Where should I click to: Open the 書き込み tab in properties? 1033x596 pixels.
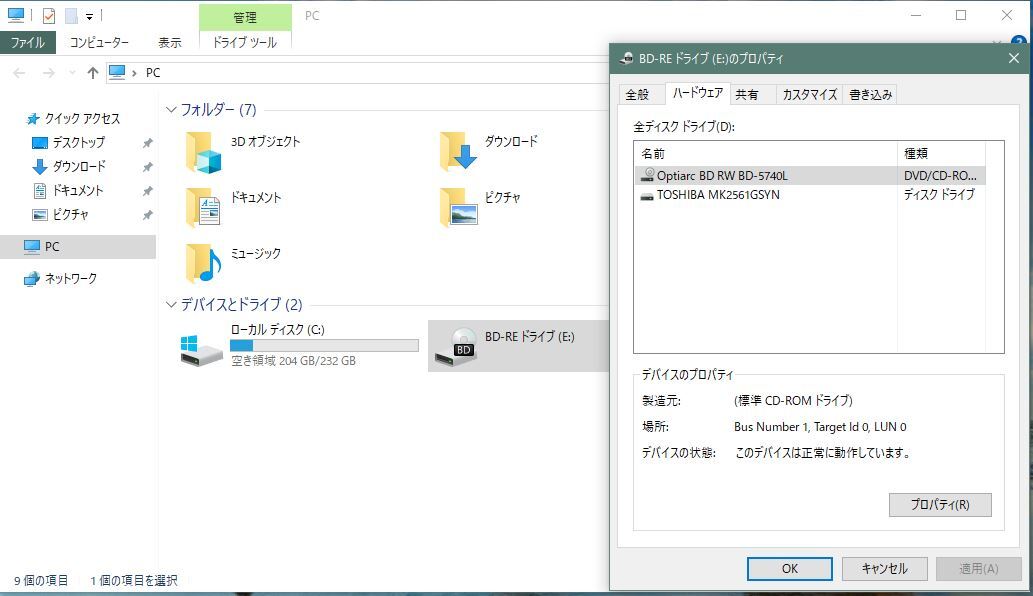(870, 94)
